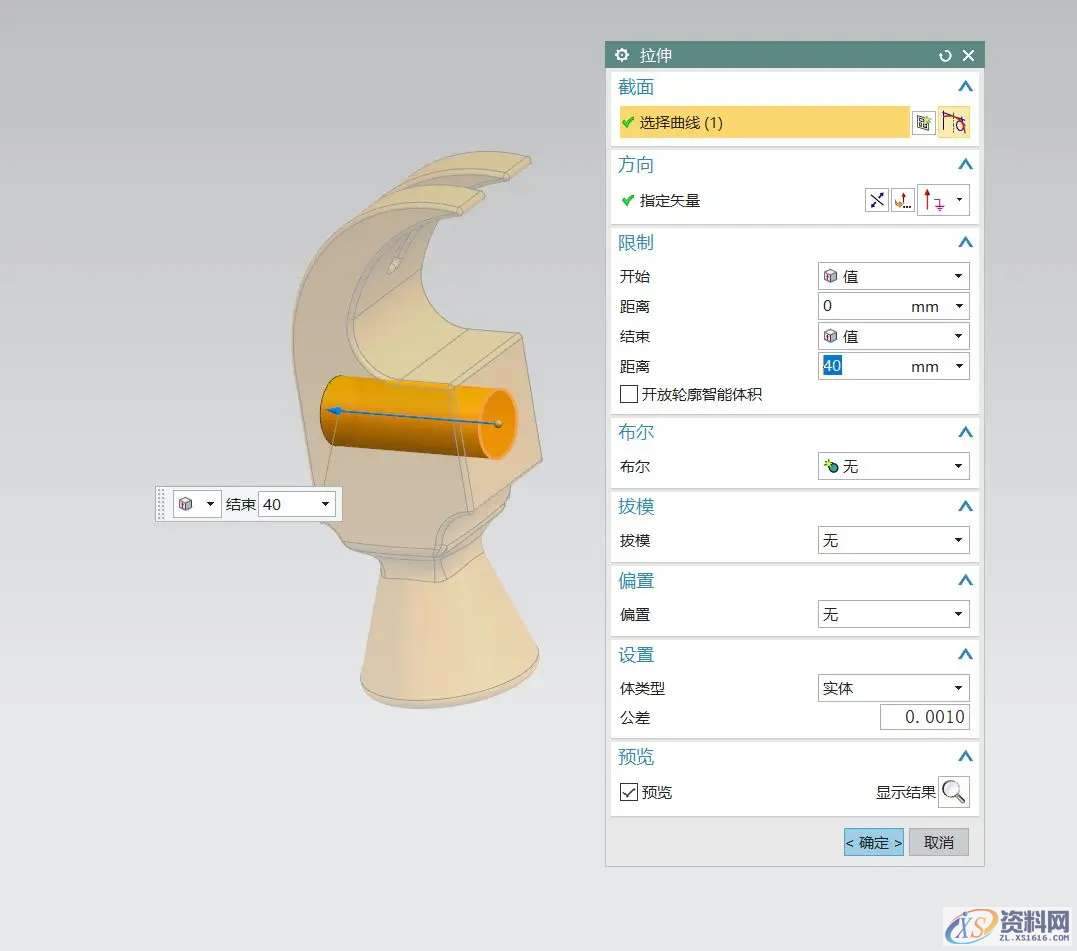Image resolution: width=1077 pixels, height=951 pixels.
Task: Click the curve selection icon in 截面 row
Action: pos(954,123)
